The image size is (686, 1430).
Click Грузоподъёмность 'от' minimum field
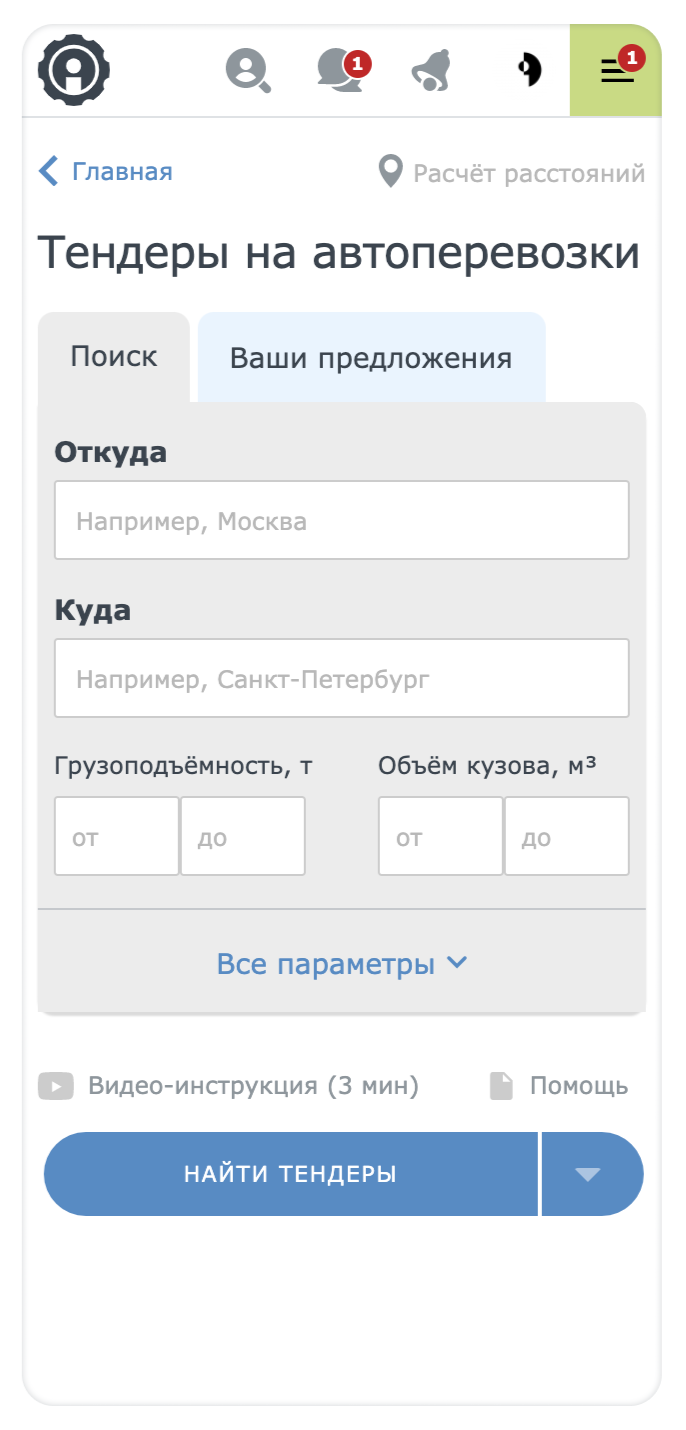click(x=117, y=836)
